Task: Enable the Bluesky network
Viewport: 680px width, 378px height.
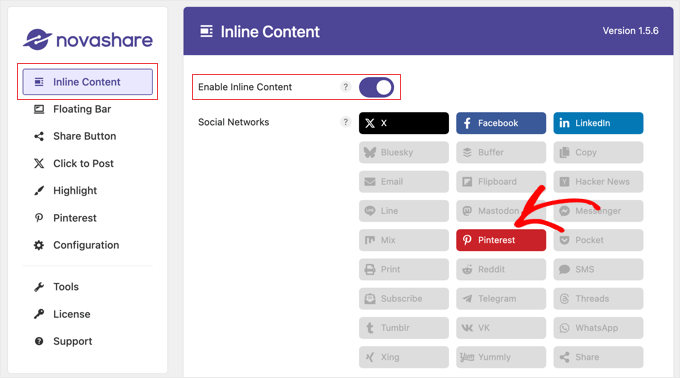Action: pyautogui.click(x=404, y=153)
